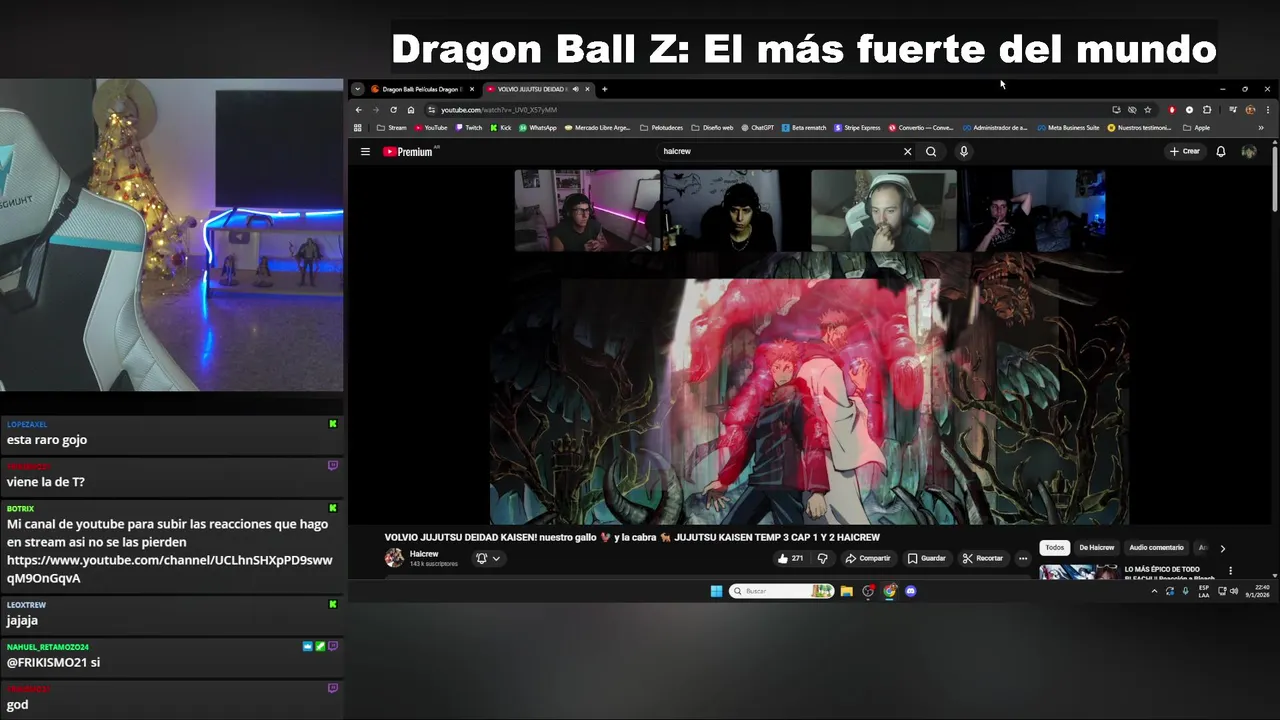
Task: Click the Haicrew channel avatar
Action: pos(394,558)
